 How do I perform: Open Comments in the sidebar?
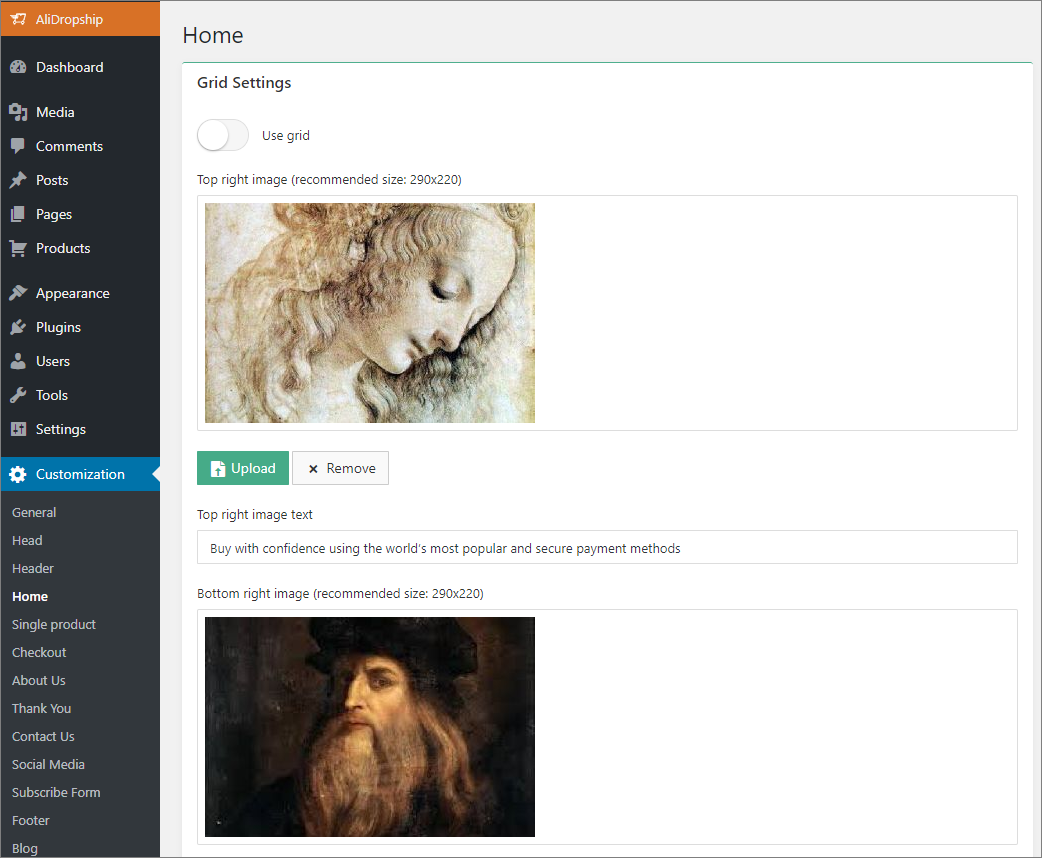click(x=80, y=146)
